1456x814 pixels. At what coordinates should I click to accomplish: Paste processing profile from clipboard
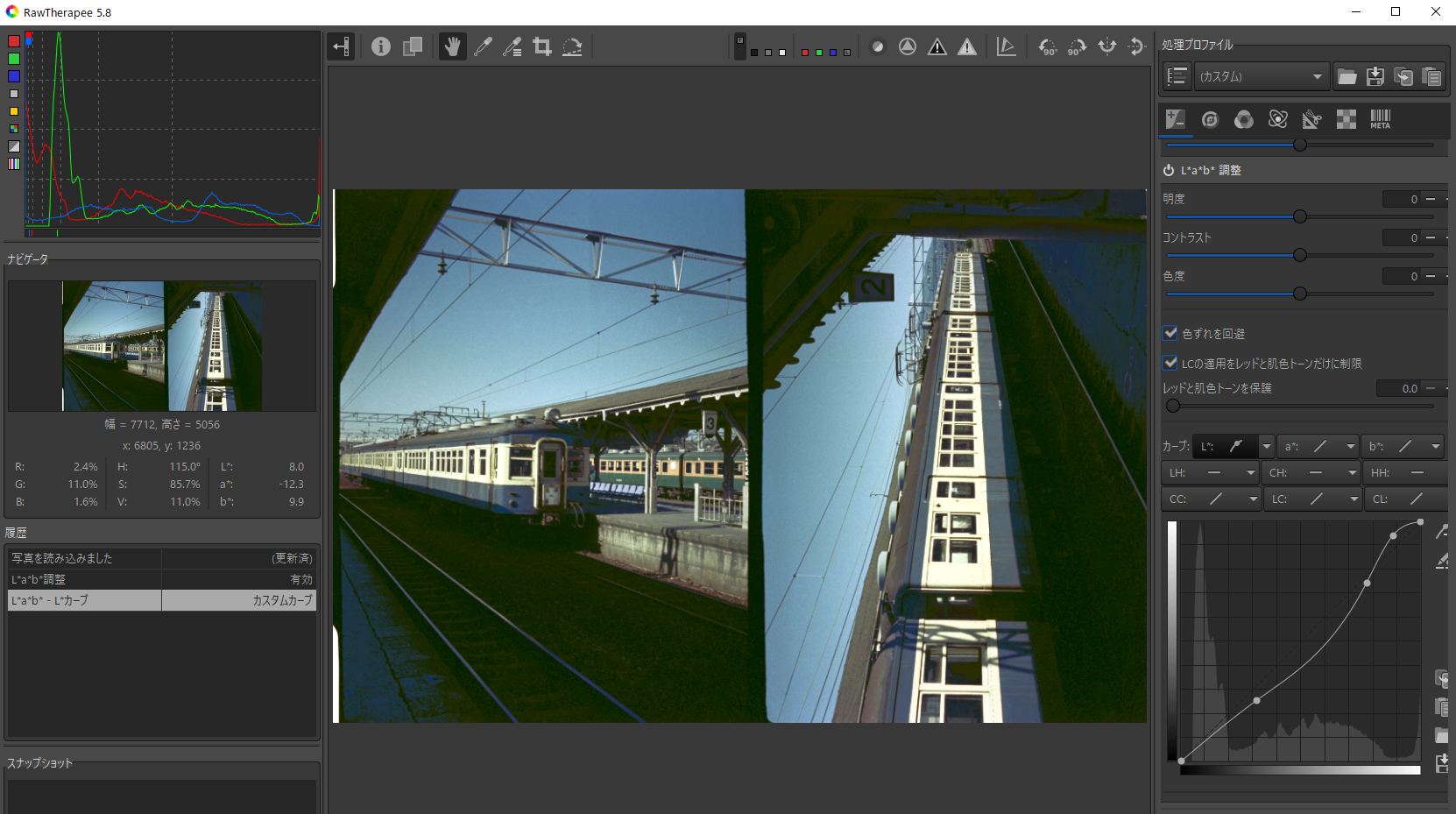(x=1431, y=76)
